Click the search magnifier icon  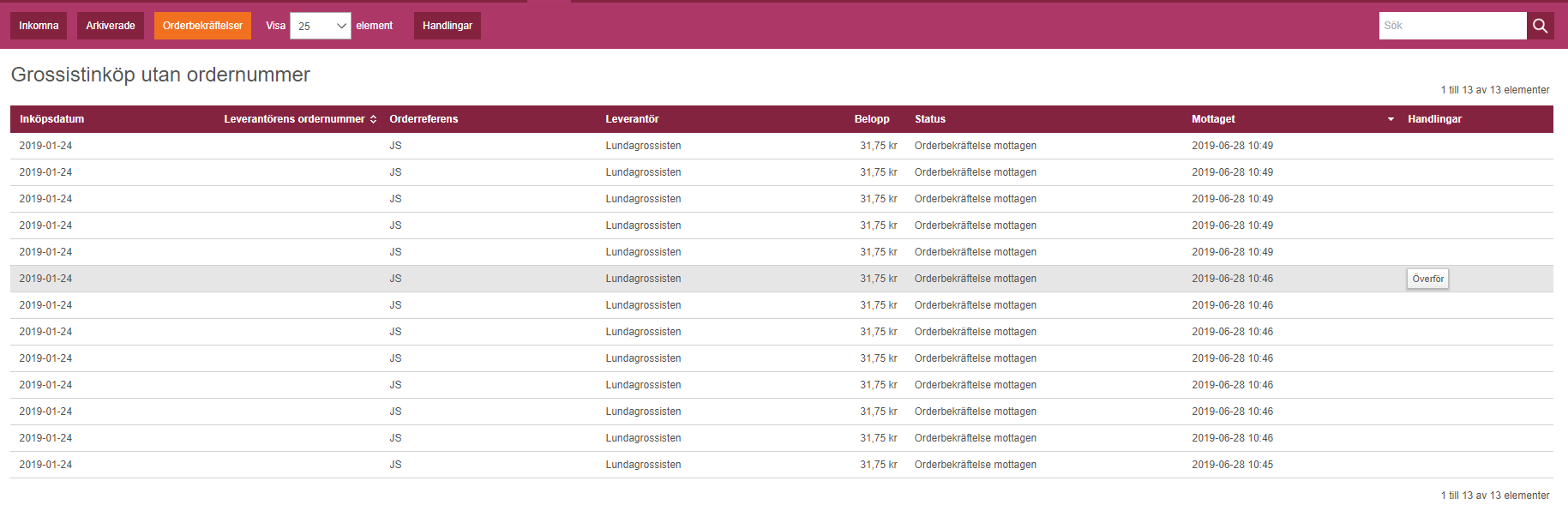1540,26
